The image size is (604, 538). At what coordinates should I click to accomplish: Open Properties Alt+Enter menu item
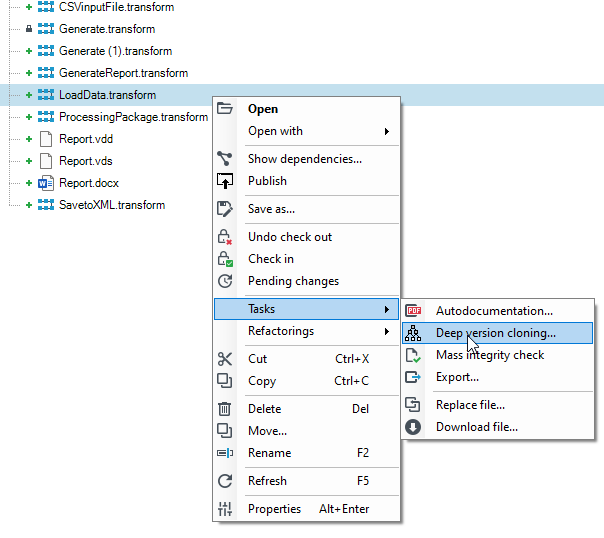click(x=307, y=509)
